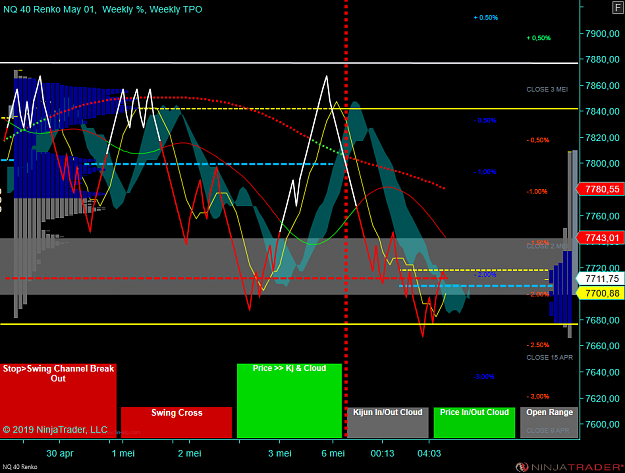
Task: Select the 7711,75 current price marker
Action: click(601, 279)
